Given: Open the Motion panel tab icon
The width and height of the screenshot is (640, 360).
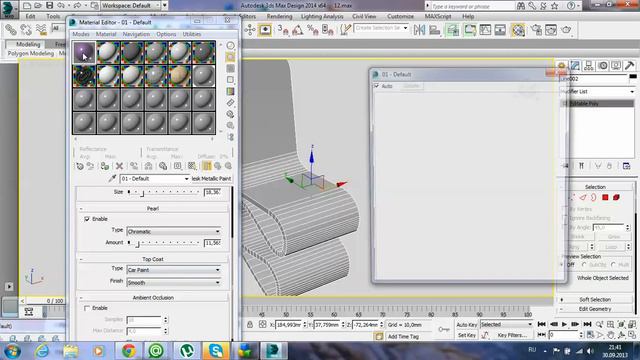Looking at the screenshot, I should [602, 65].
